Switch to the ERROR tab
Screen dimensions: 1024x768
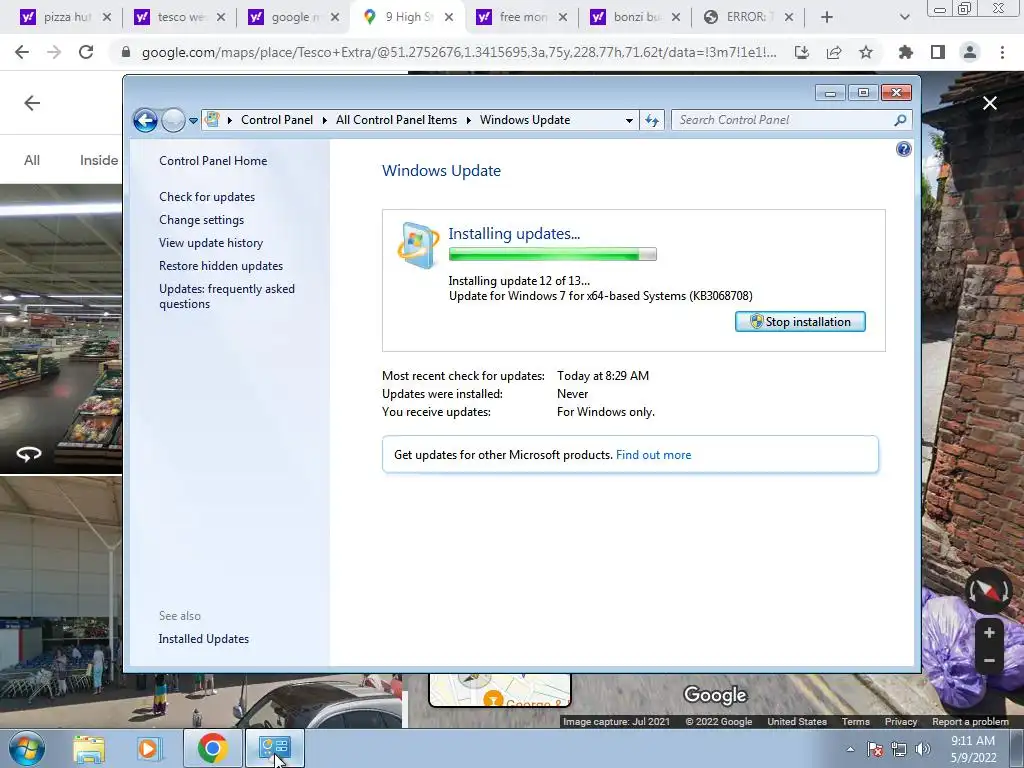[748, 17]
